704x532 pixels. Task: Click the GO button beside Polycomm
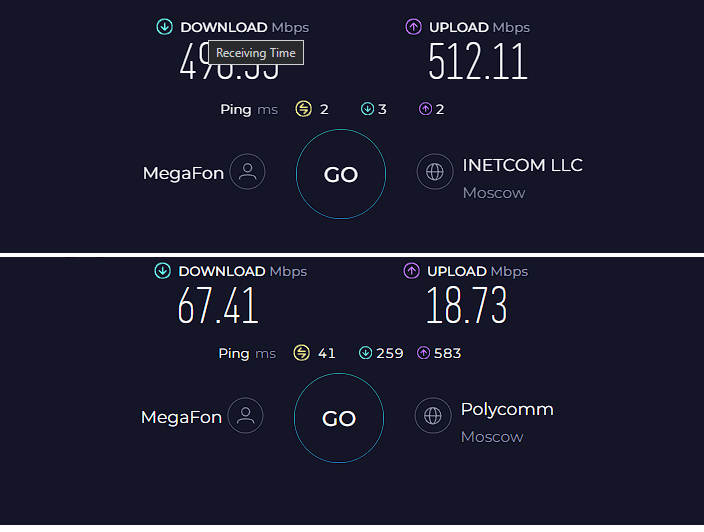(339, 418)
